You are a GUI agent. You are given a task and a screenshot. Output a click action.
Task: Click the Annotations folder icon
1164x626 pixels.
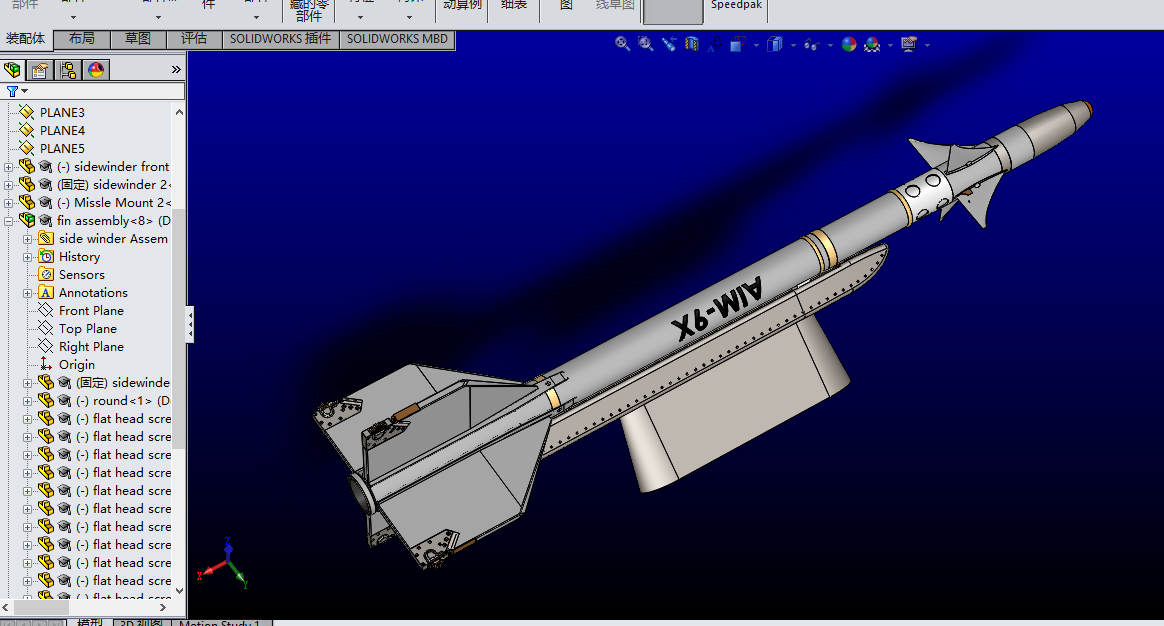(46, 293)
